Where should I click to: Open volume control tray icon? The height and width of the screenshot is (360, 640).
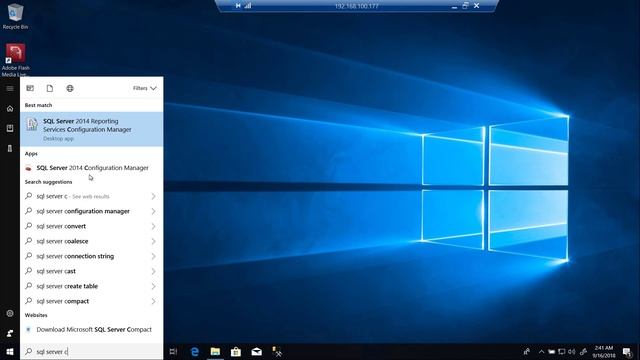pyautogui.click(x=572, y=351)
